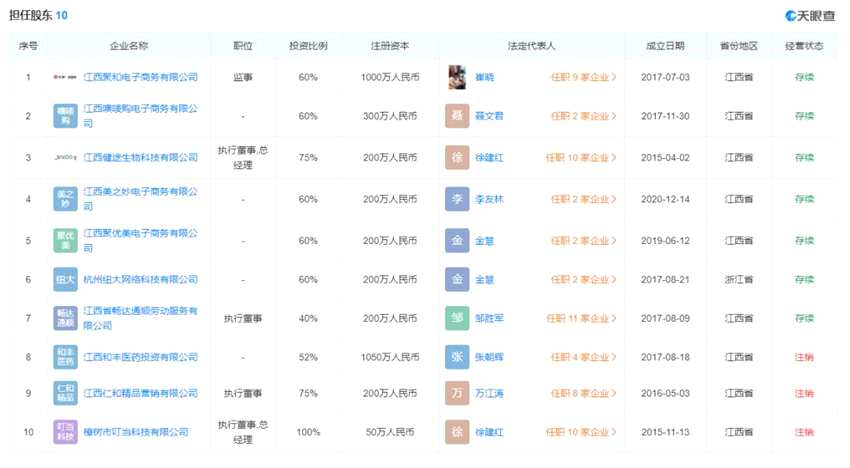Image resolution: width=850 pixels, height=468 pixels.
Task: Click purple 叮当科技 logo icon in row 10
Action: [65, 432]
